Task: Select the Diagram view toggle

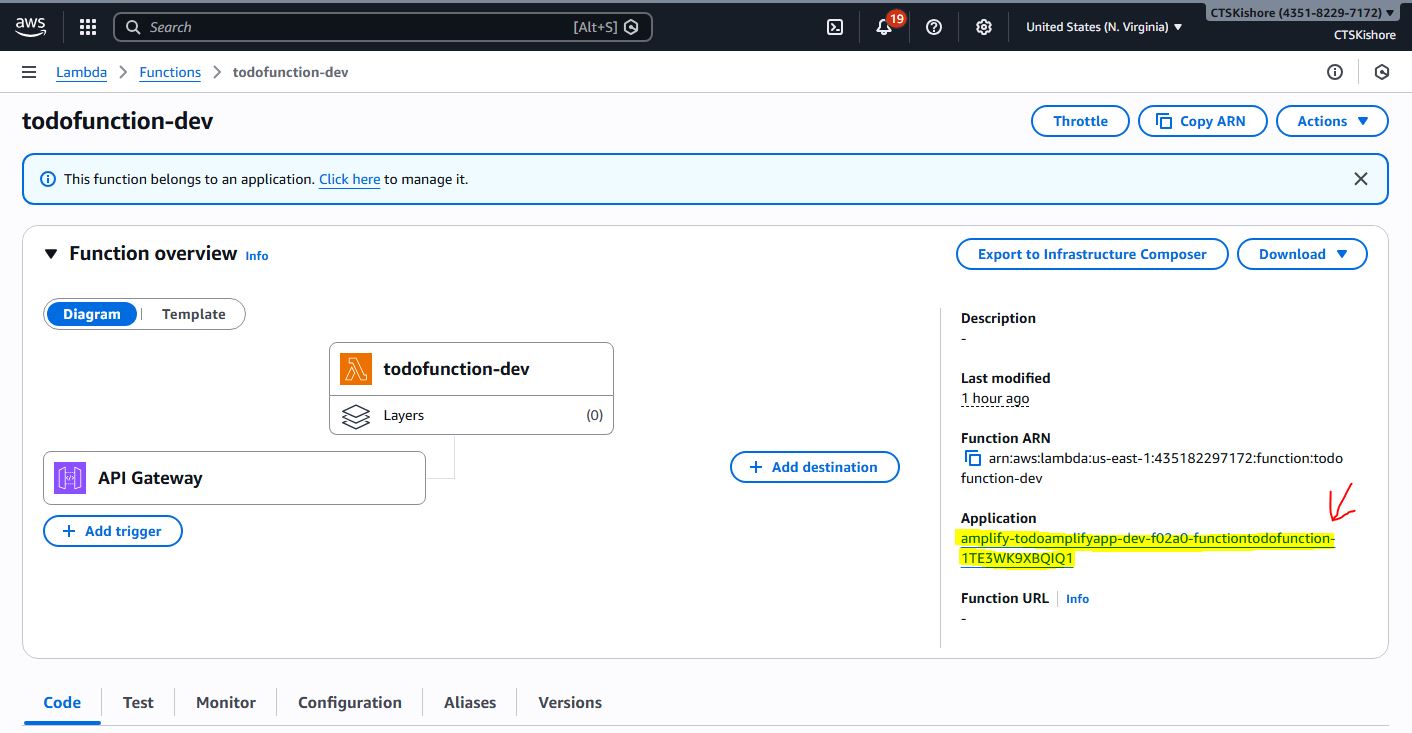Action: [x=92, y=314]
